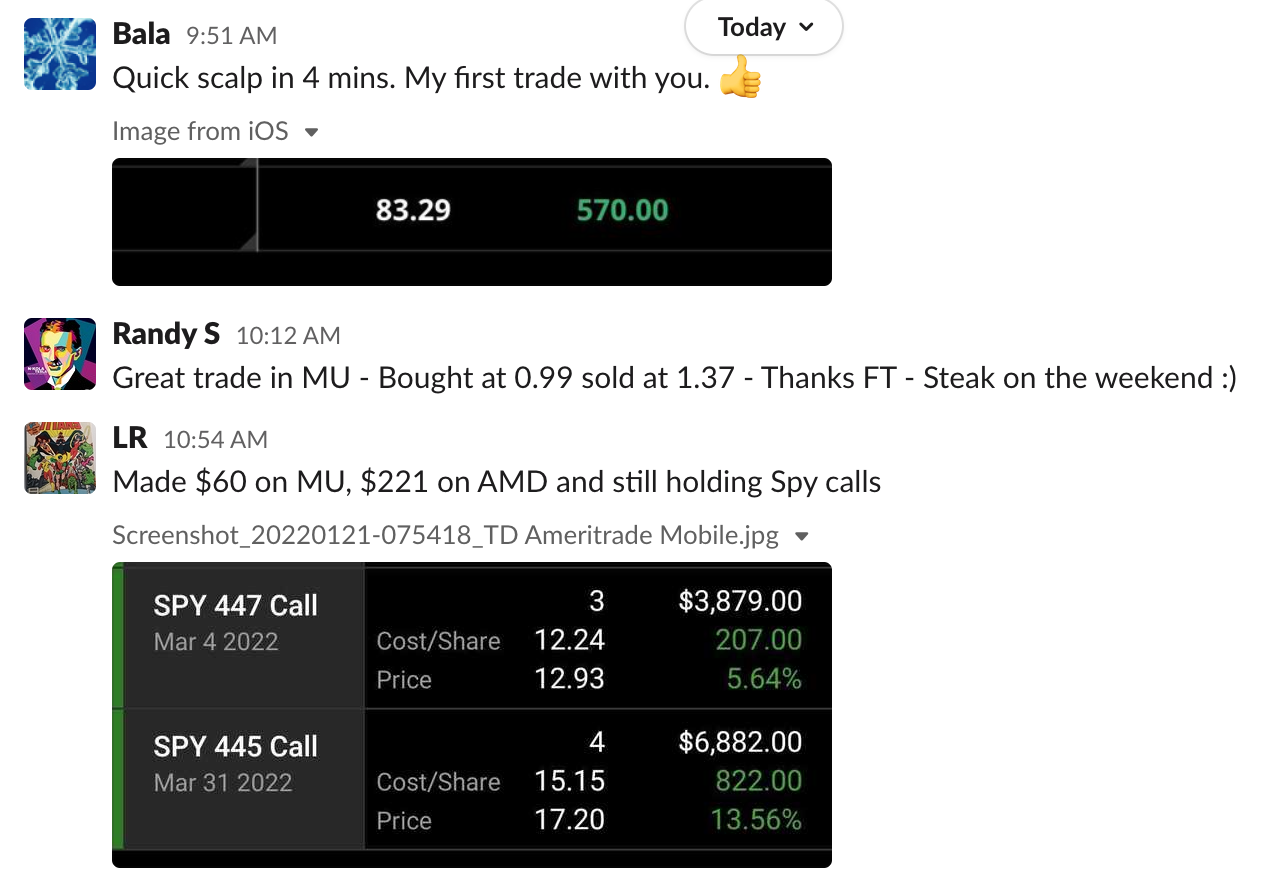Viewport: 1276px width, 892px height.
Task: Select Randy S's "Great trade in MU" message
Action: pos(674,378)
